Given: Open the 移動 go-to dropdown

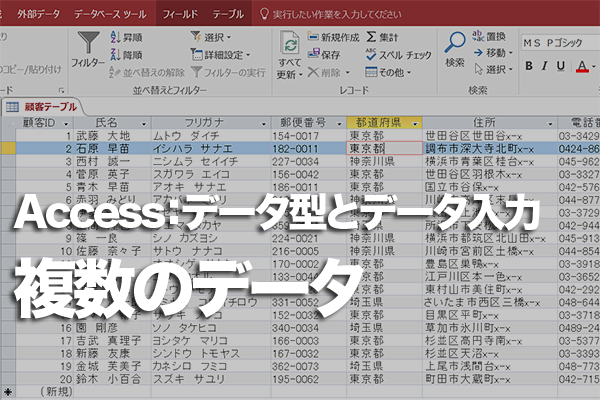Looking at the screenshot, I should [493, 52].
